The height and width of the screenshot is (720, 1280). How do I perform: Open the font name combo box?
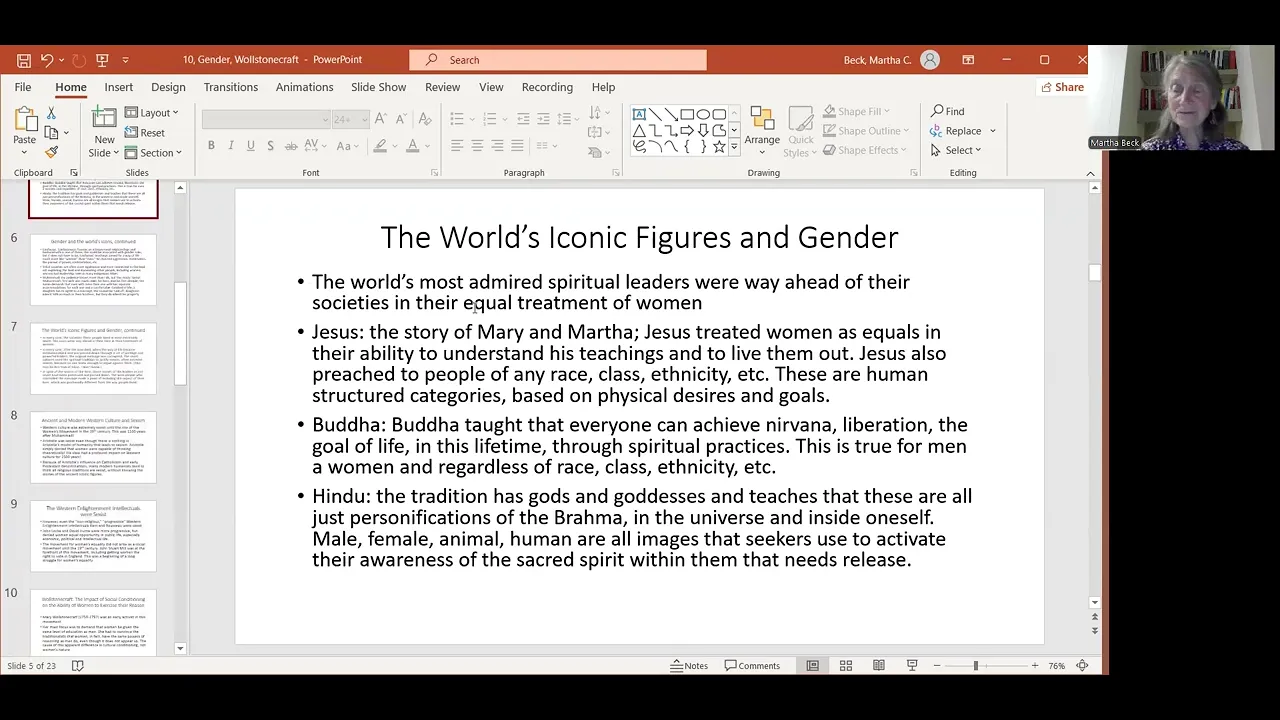266,119
